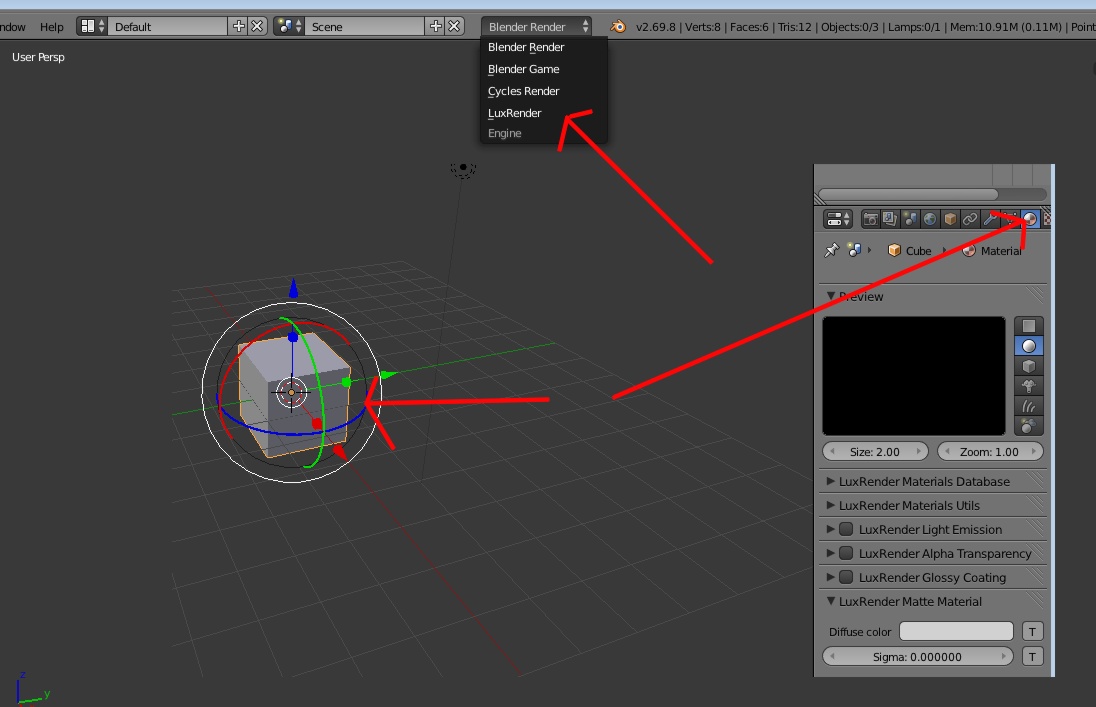
Task: Click the T texture button beside Sigma
Action: 1032,656
